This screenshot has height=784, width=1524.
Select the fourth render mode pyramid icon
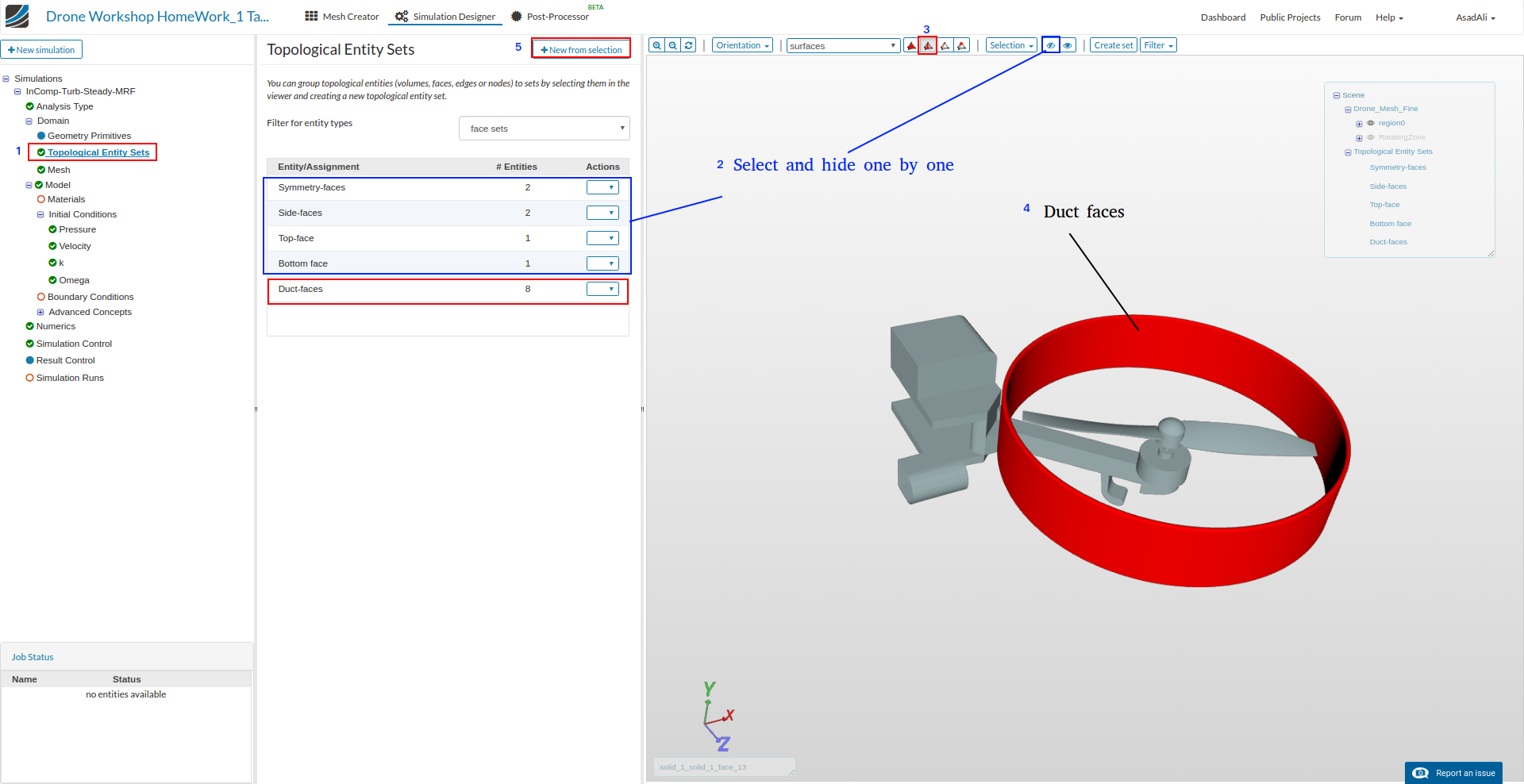(961, 45)
